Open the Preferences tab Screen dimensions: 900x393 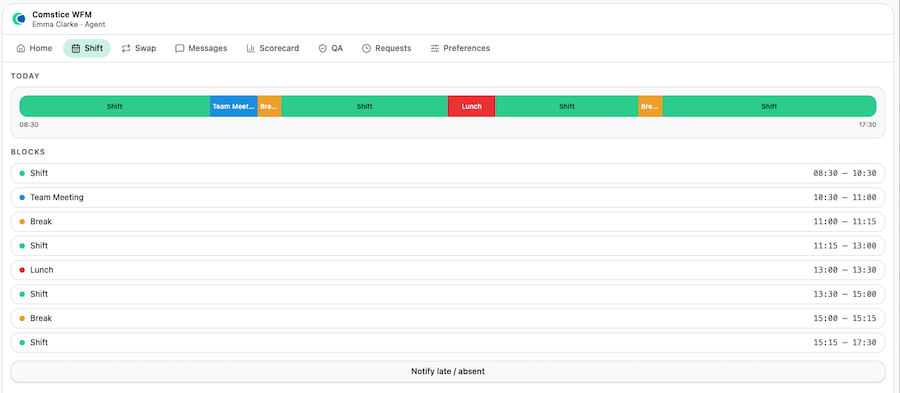click(460, 48)
